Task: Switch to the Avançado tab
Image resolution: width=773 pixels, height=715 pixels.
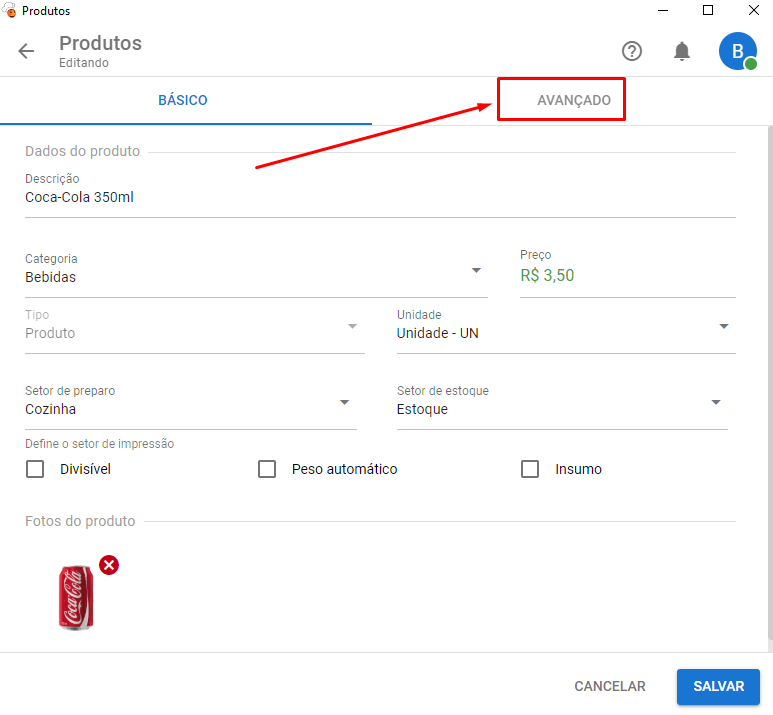Action: click(573, 101)
